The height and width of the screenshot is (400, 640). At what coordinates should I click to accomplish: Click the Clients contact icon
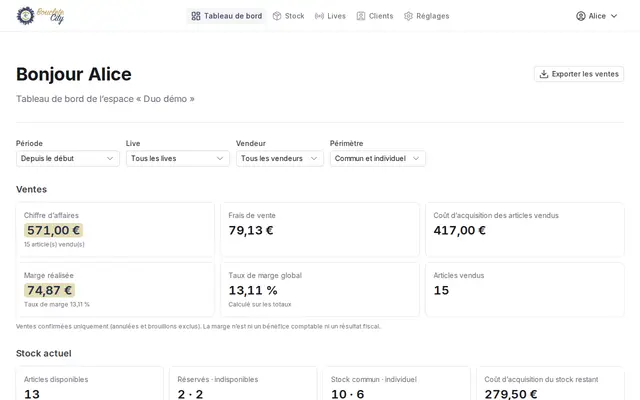(361, 16)
